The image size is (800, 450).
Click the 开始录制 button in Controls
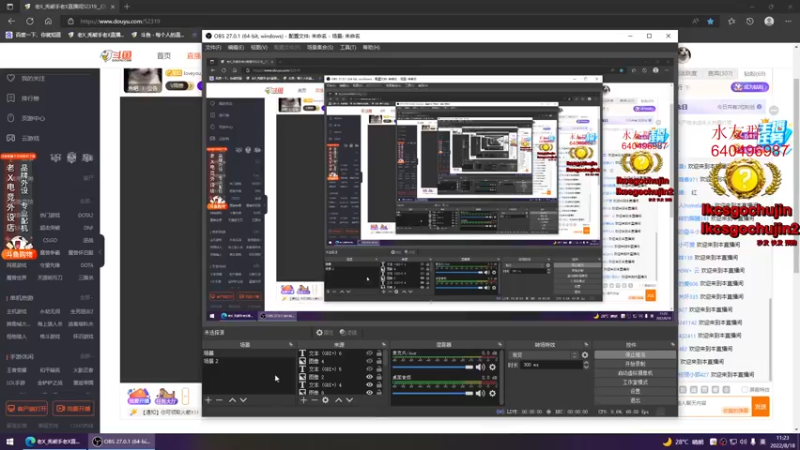pos(635,364)
